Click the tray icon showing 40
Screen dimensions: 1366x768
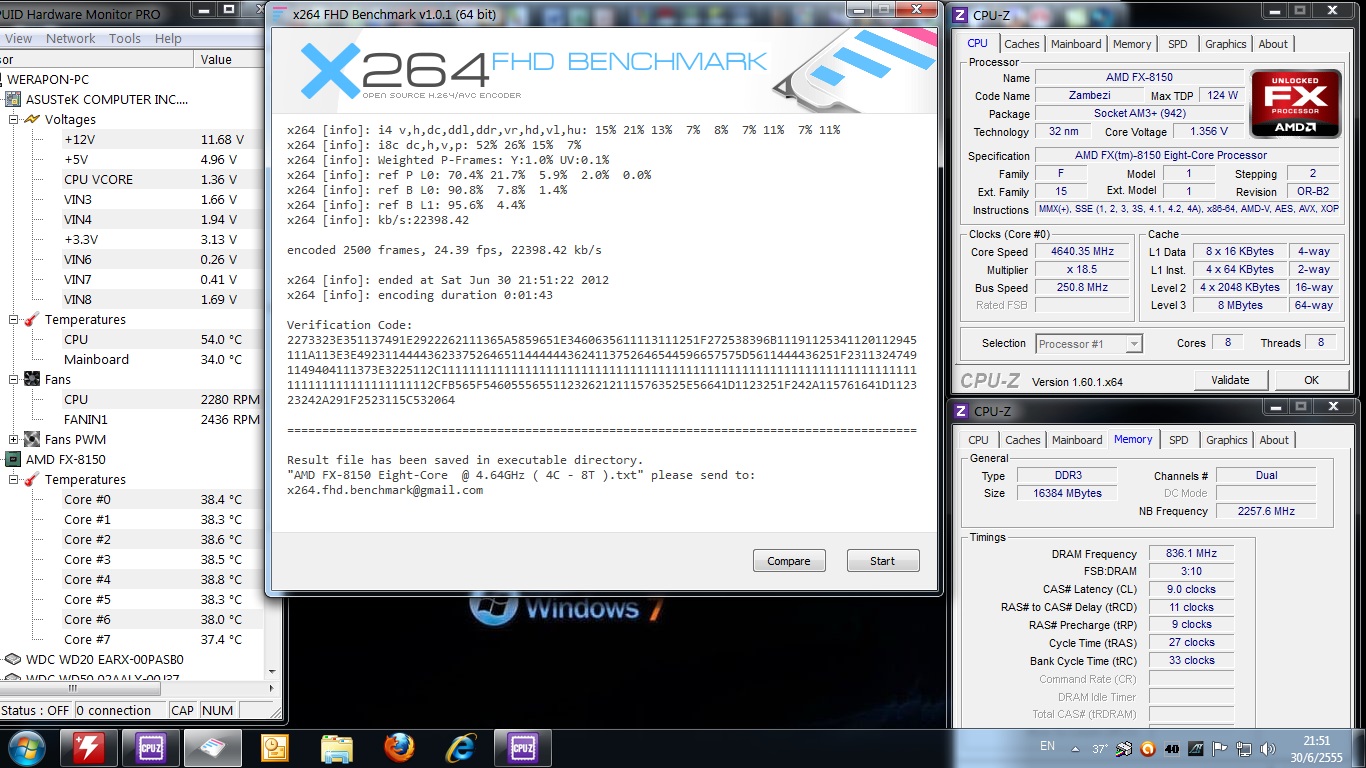(1171, 748)
